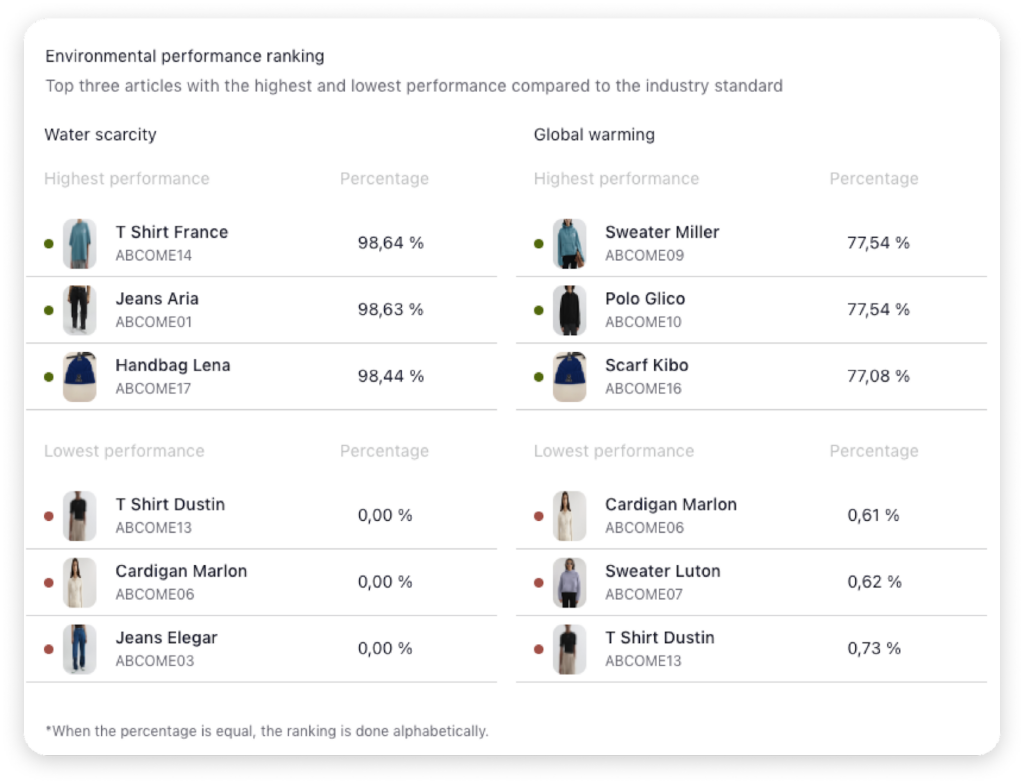The height and width of the screenshot is (784, 1024).
Task: Open the T Shirt Dustin ABCOME13 water scarcity row
Action: pyautogui.click(x=261, y=516)
